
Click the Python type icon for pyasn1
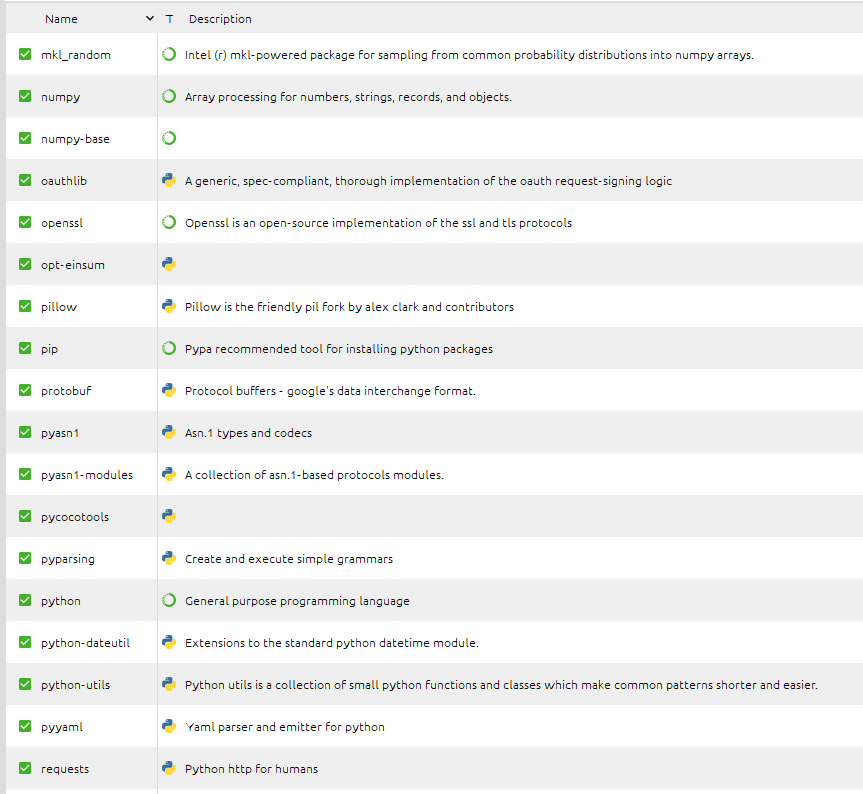pyautogui.click(x=169, y=432)
